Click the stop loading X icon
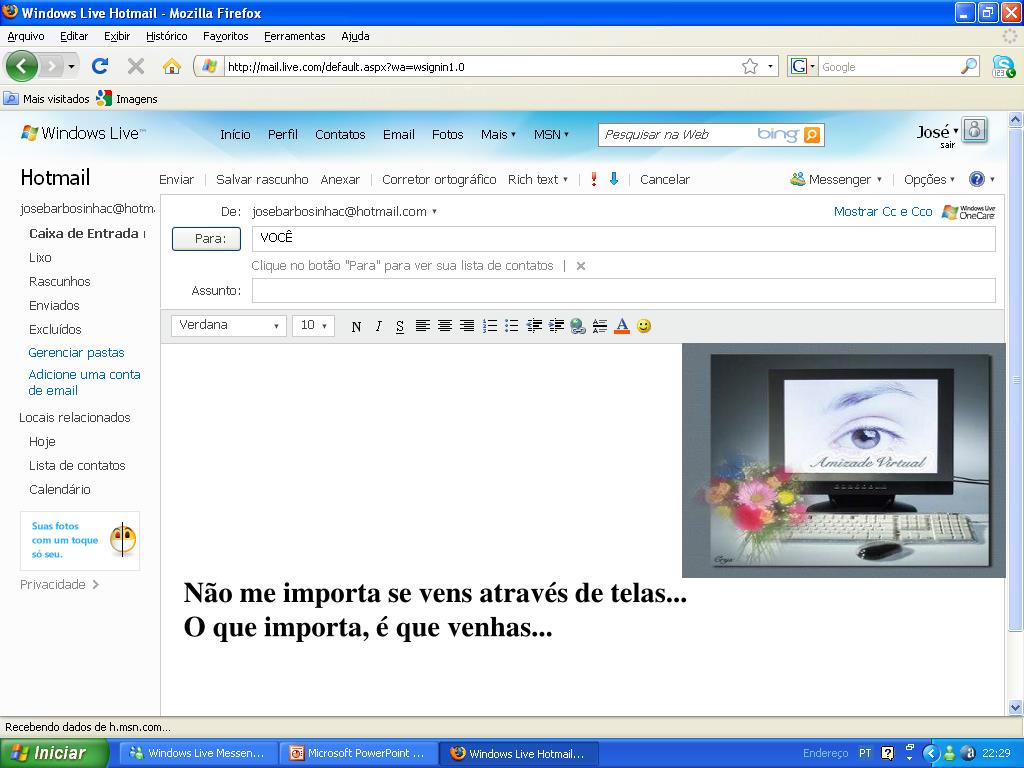Screen dimensions: 1024x768 (136, 66)
